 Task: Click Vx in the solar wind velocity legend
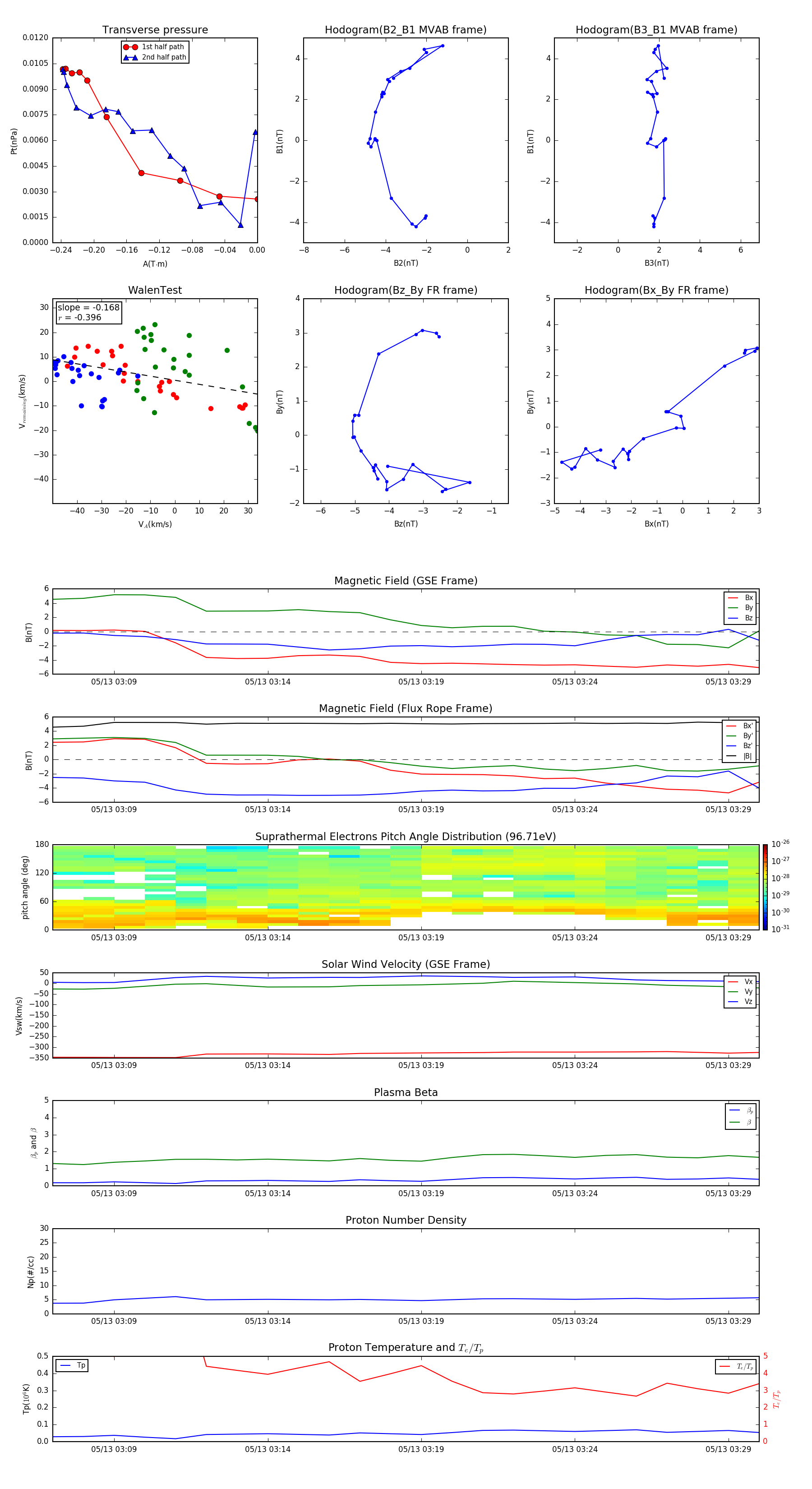[x=740, y=981]
